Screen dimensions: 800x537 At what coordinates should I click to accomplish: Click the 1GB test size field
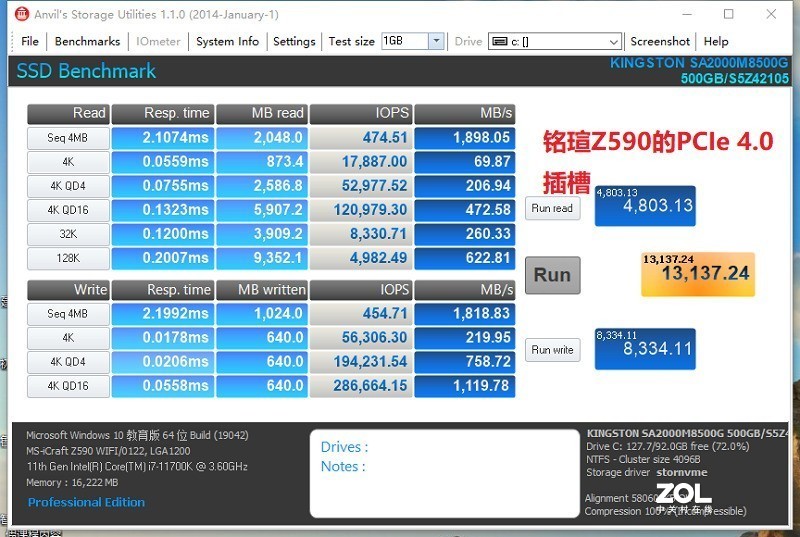click(x=405, y=41)
